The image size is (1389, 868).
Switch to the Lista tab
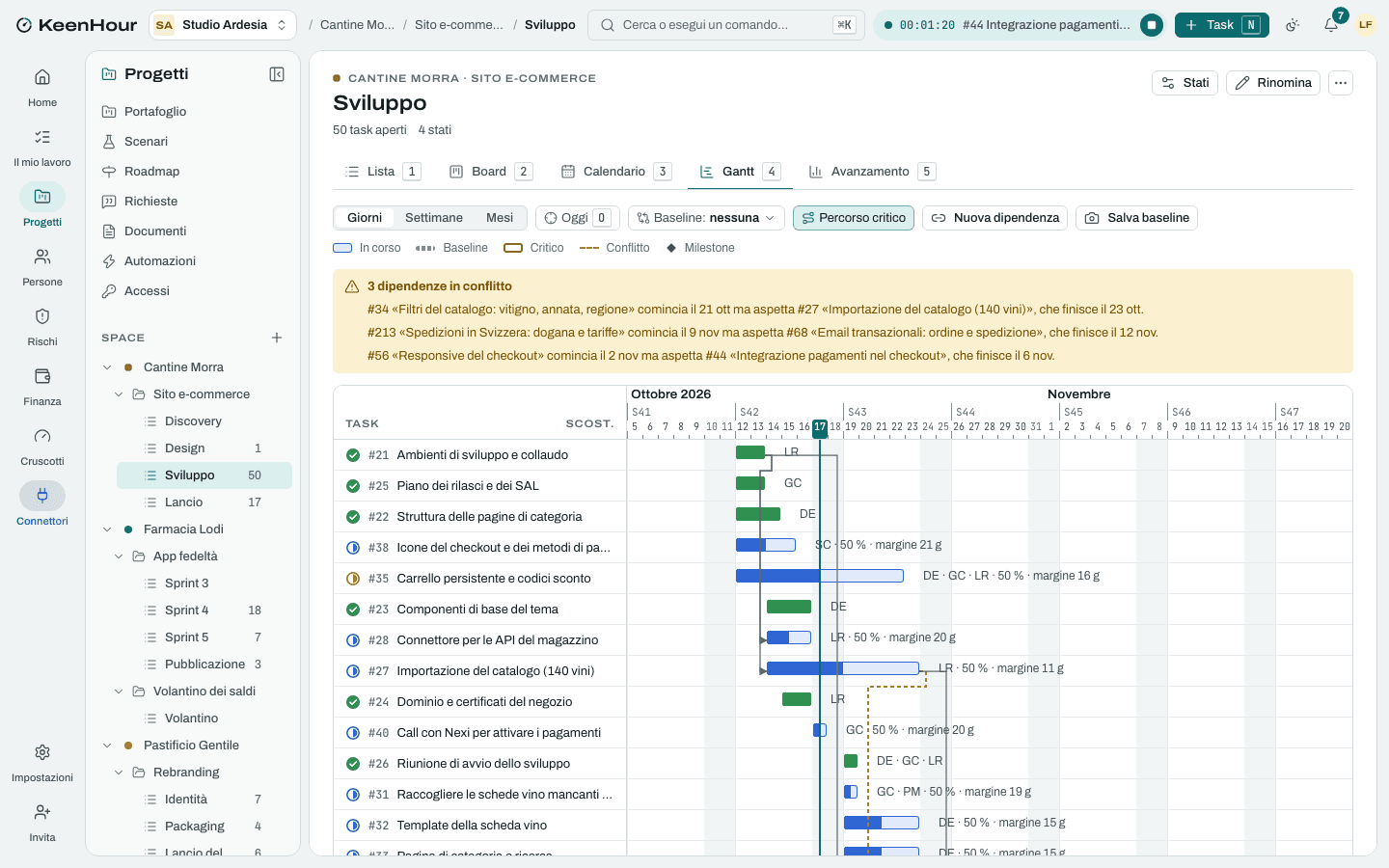tap(382, 172)
